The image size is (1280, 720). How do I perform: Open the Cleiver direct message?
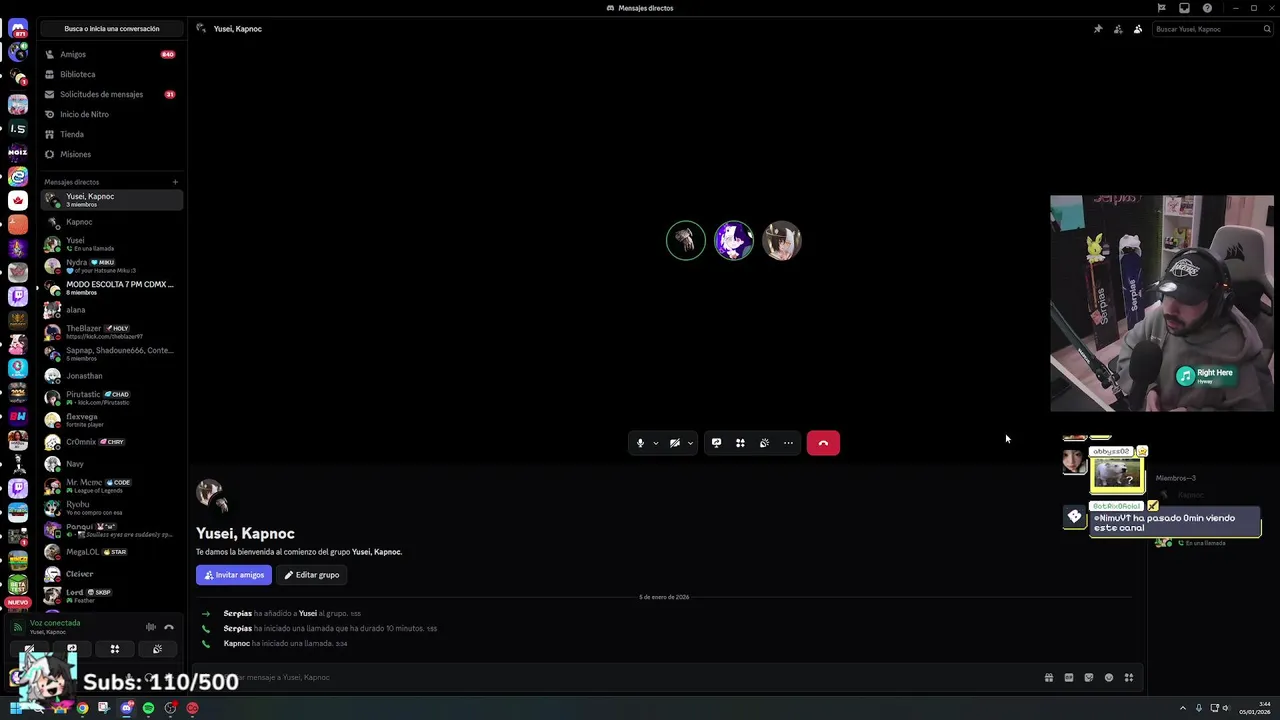coord(111,574)
